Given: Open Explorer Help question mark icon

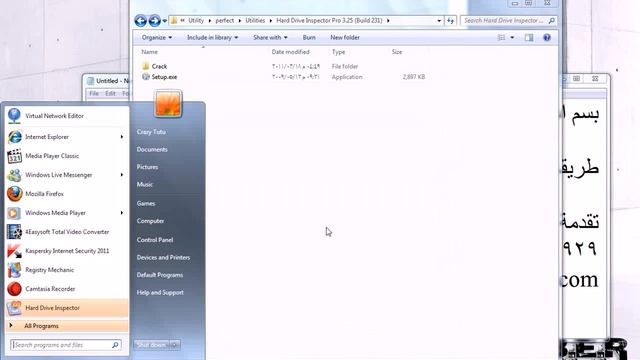Looking at the screenshot, I should pos(547,38).
